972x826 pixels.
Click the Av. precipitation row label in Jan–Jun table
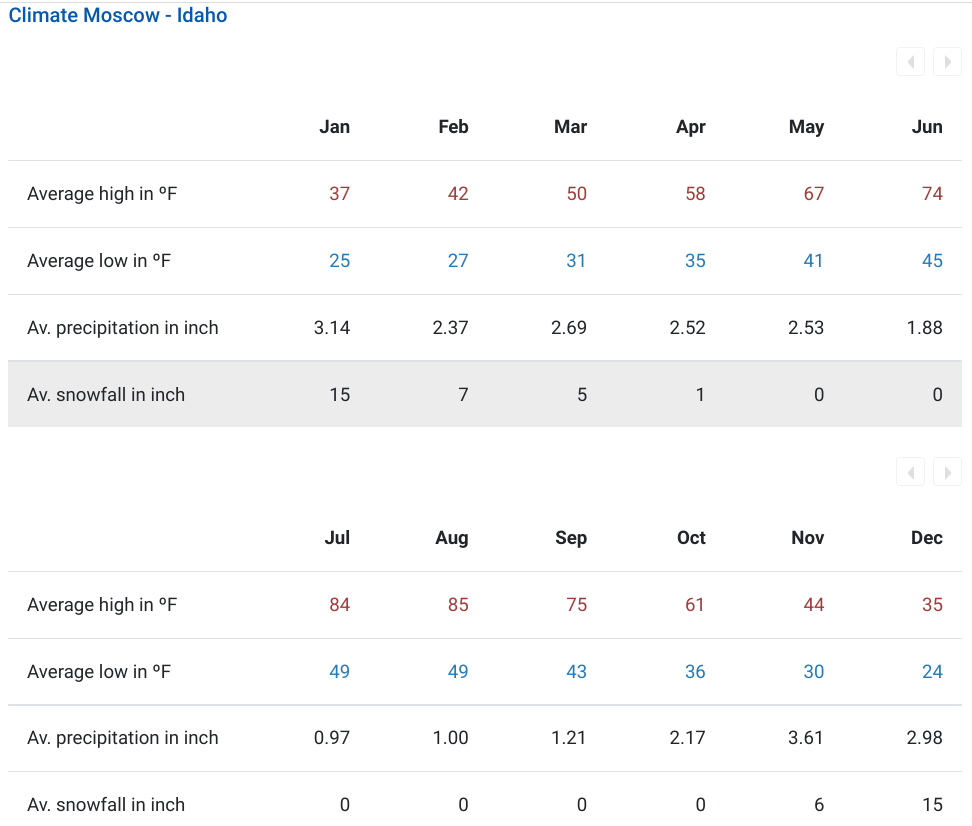[x=123, y=328]
